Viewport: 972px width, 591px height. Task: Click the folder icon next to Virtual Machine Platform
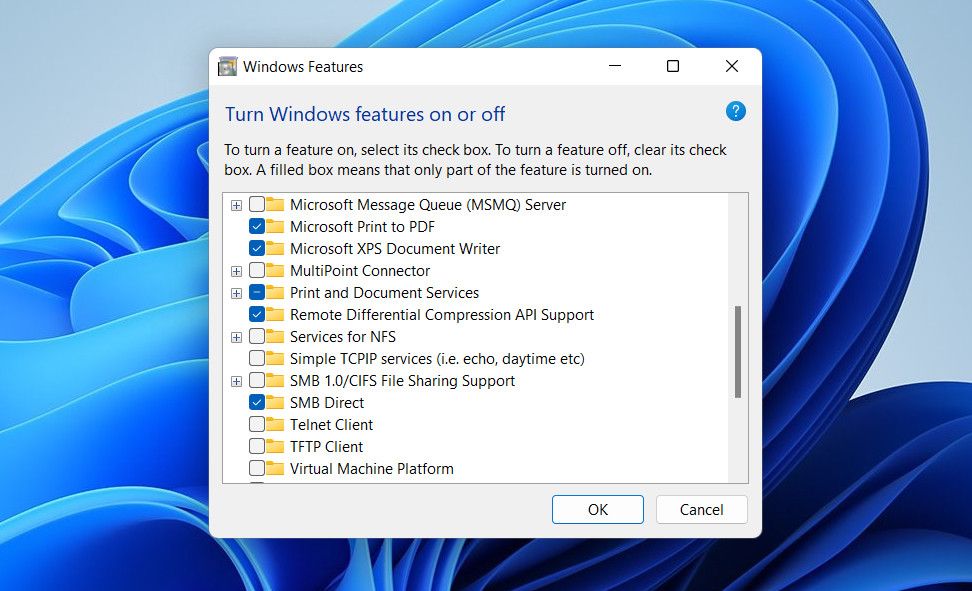pos(274,468)
